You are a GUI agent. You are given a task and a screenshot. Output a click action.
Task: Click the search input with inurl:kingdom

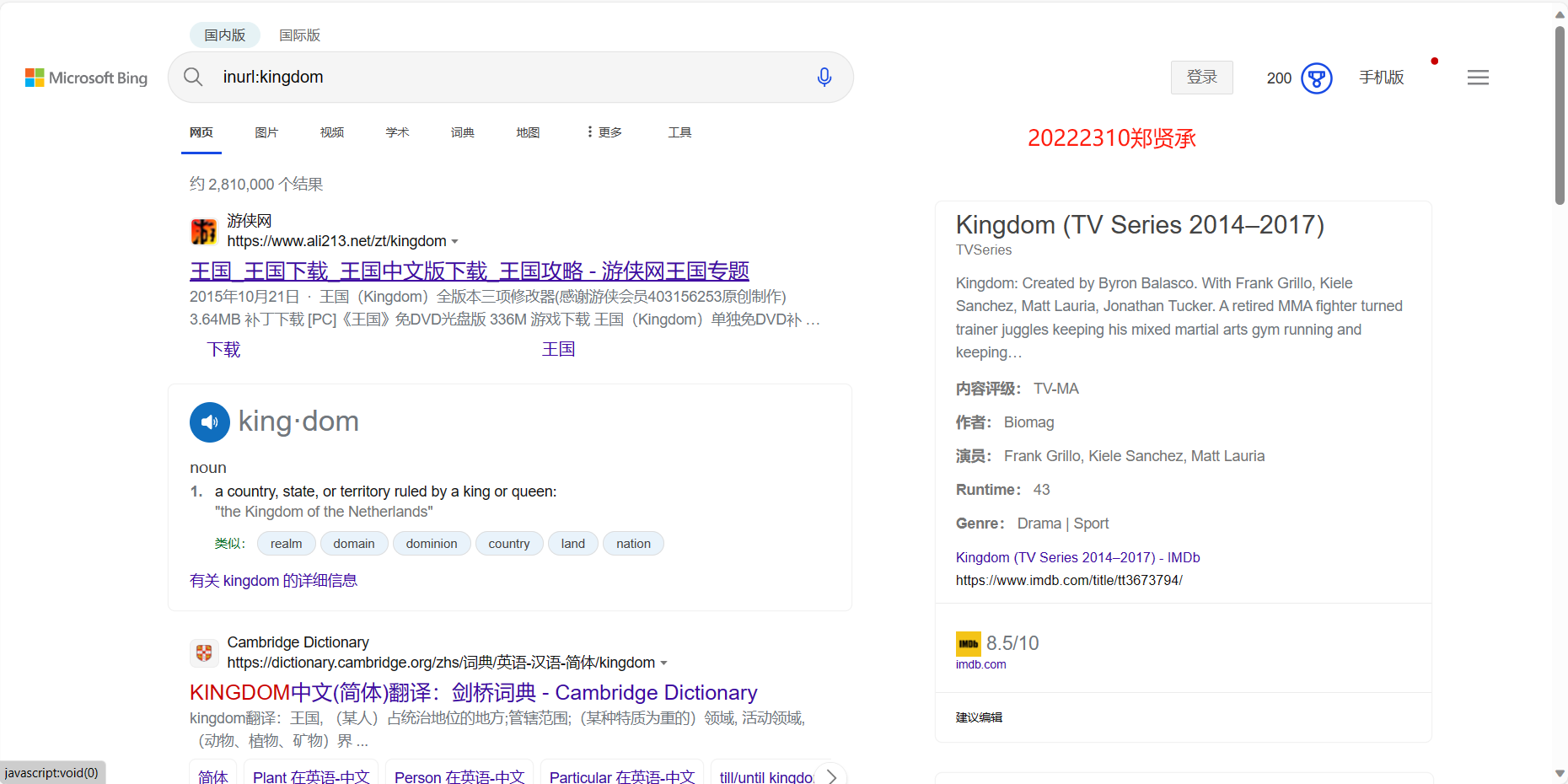510,77
